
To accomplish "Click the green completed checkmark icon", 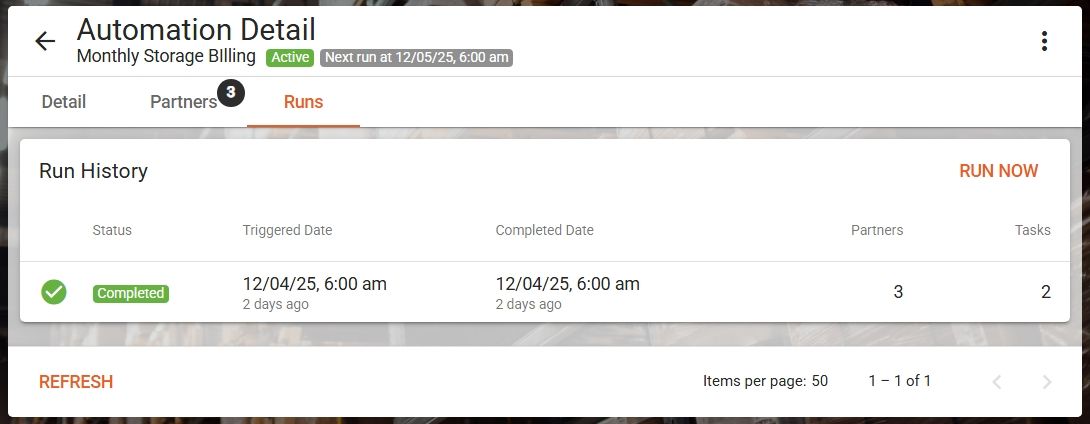I will click(54, 292).
